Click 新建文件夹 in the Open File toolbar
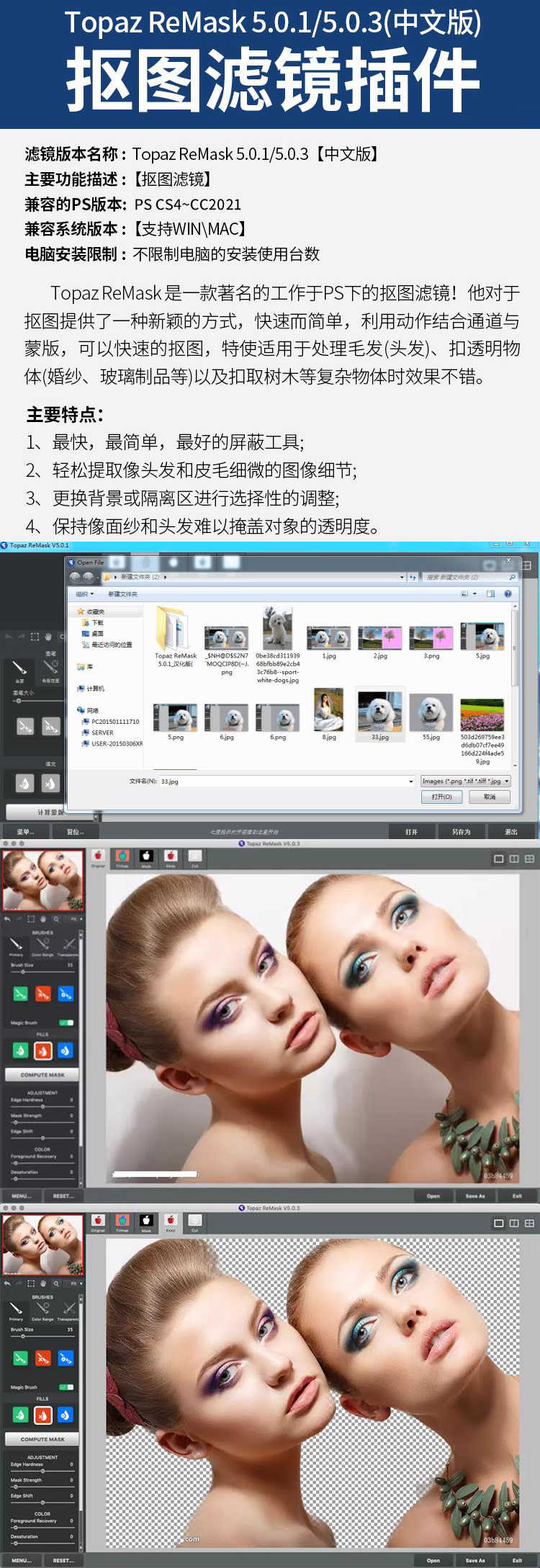This screenshot has height=1568, width=540. [x=122, y=594]
